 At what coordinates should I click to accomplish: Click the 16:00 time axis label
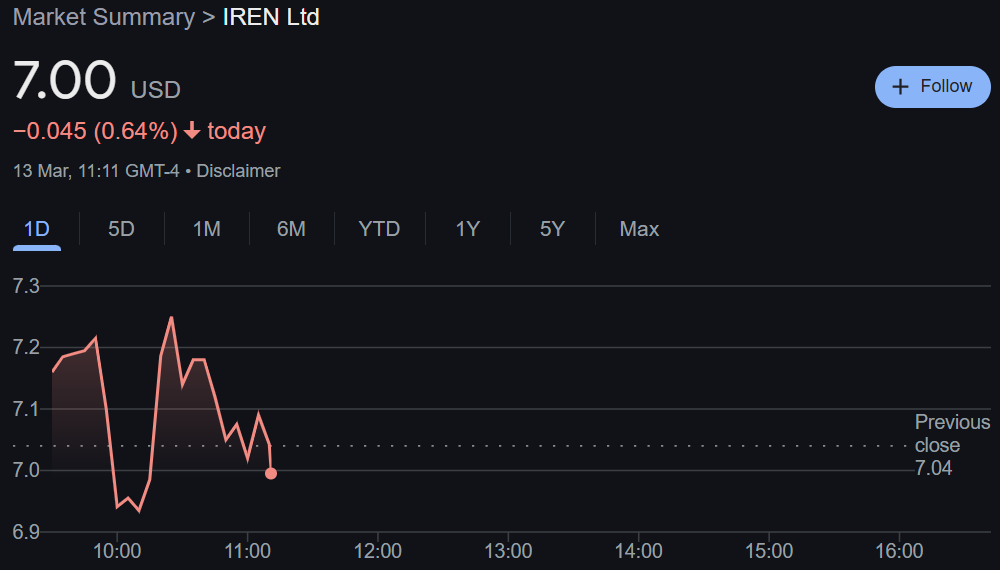click(899, 551)
